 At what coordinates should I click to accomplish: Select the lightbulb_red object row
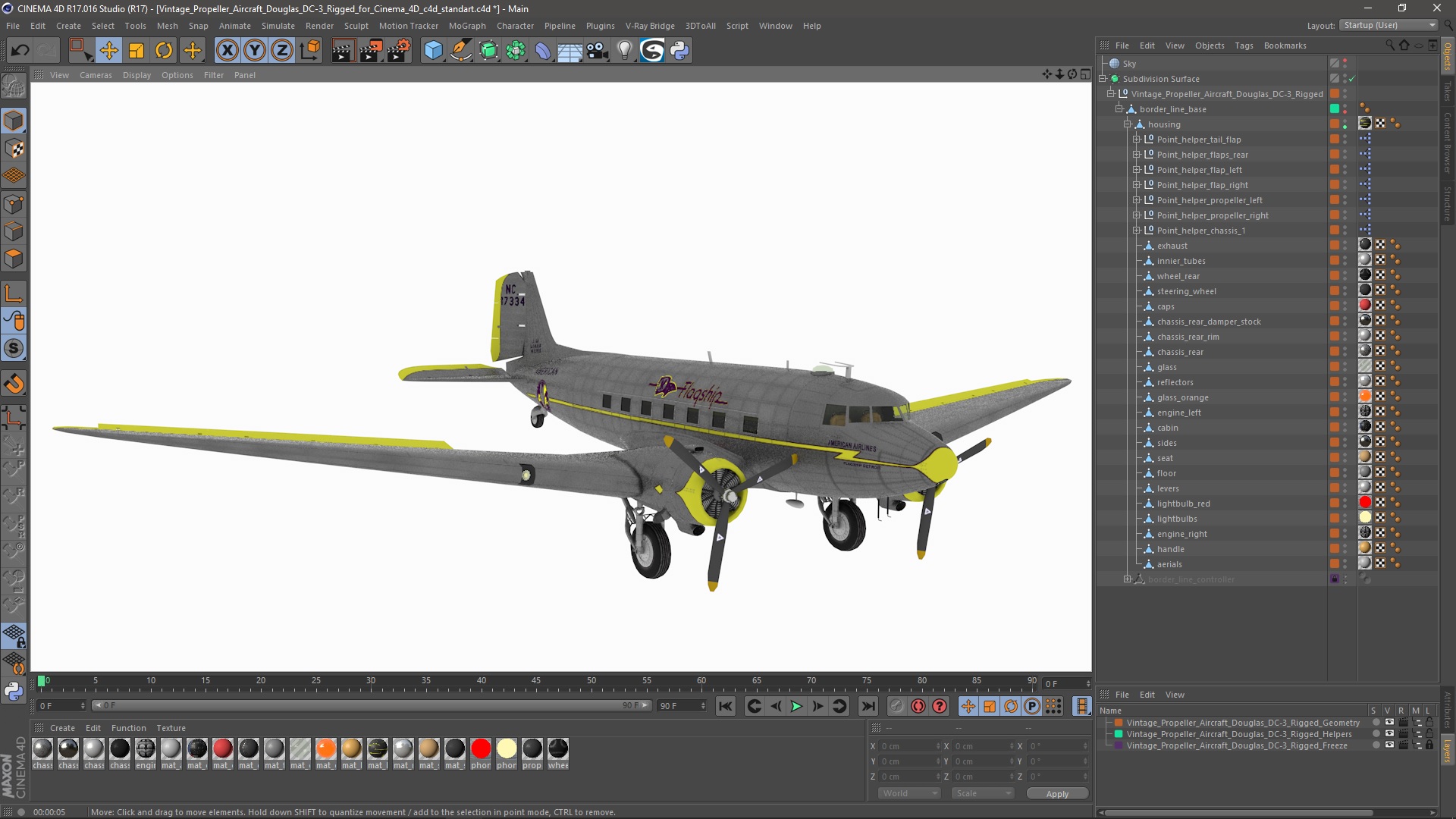pos(1183,504)
